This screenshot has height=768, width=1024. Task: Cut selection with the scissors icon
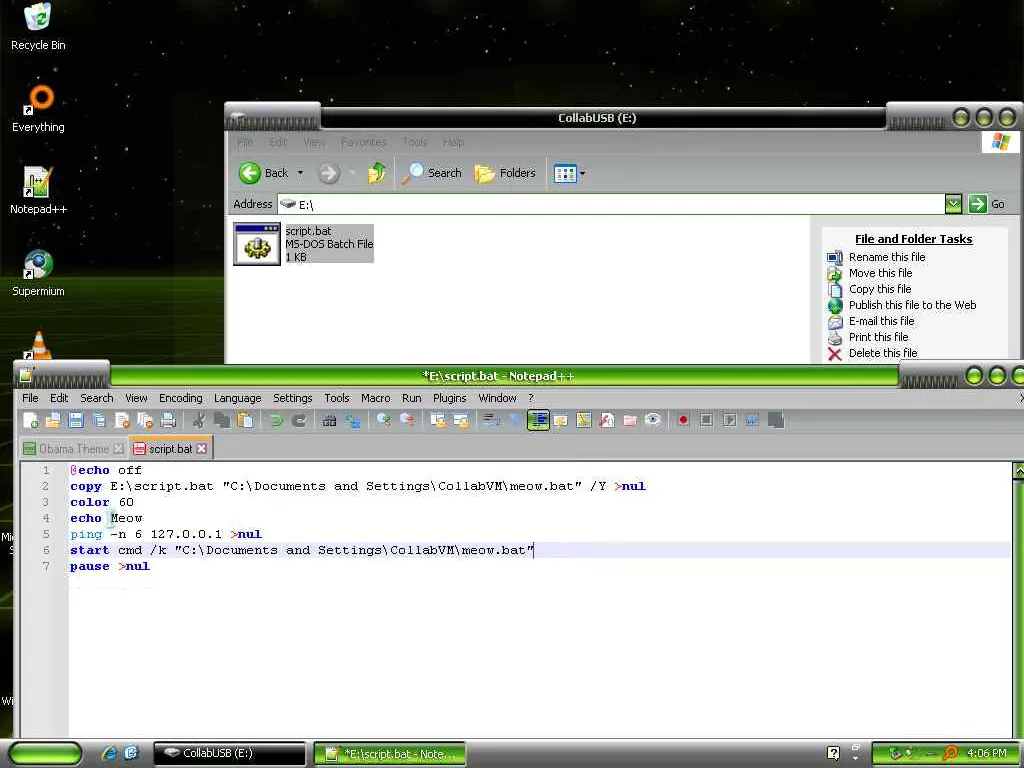point(199,421)
